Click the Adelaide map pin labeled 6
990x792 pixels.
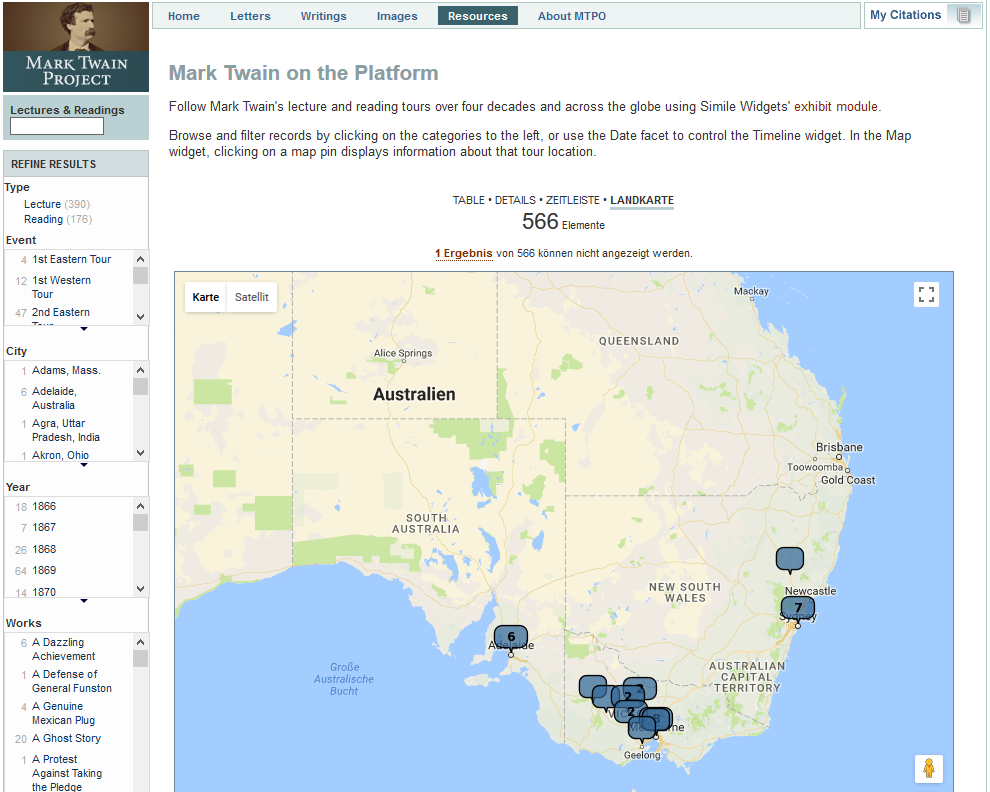tap(511, 638)
